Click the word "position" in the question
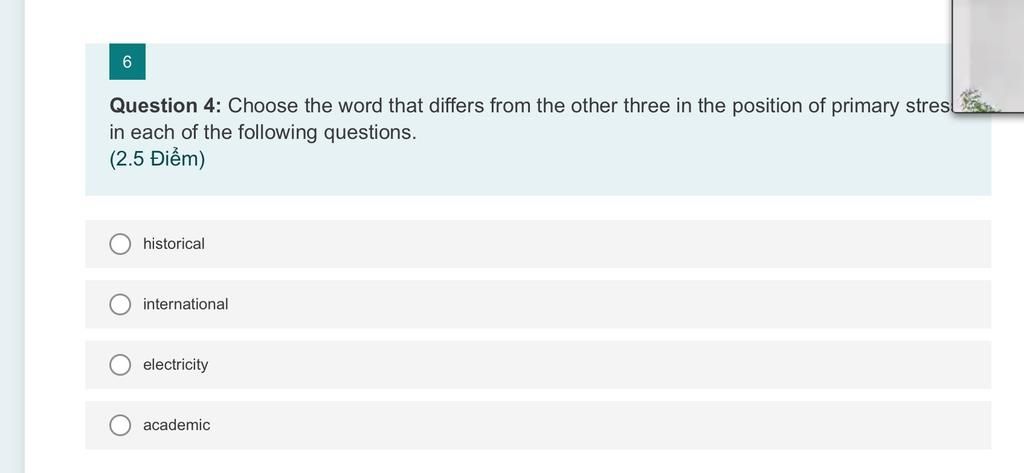This screenshot has height=473, width=1024. [x=766, y=106]
